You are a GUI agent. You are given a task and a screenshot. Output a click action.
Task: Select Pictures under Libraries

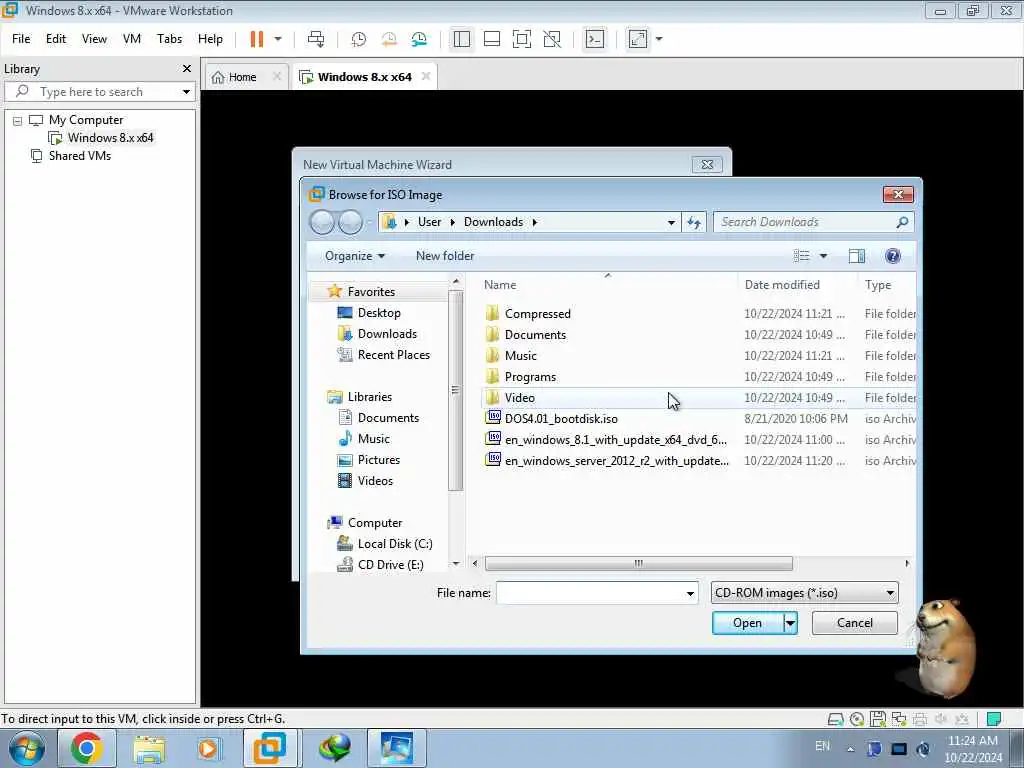pyautogui.click(x=369, y=460)
